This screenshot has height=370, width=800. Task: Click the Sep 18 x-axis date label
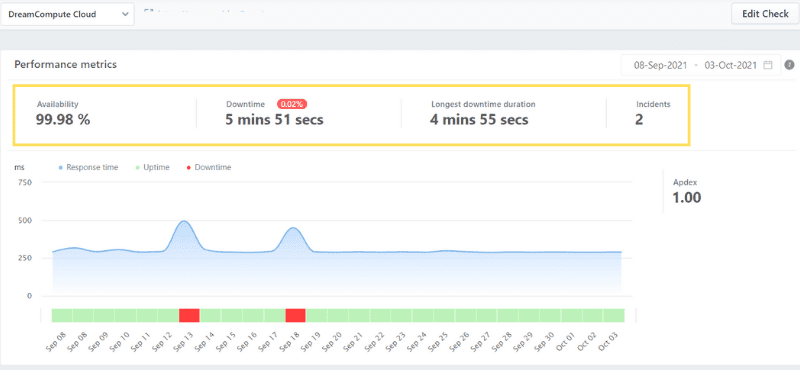290,341
